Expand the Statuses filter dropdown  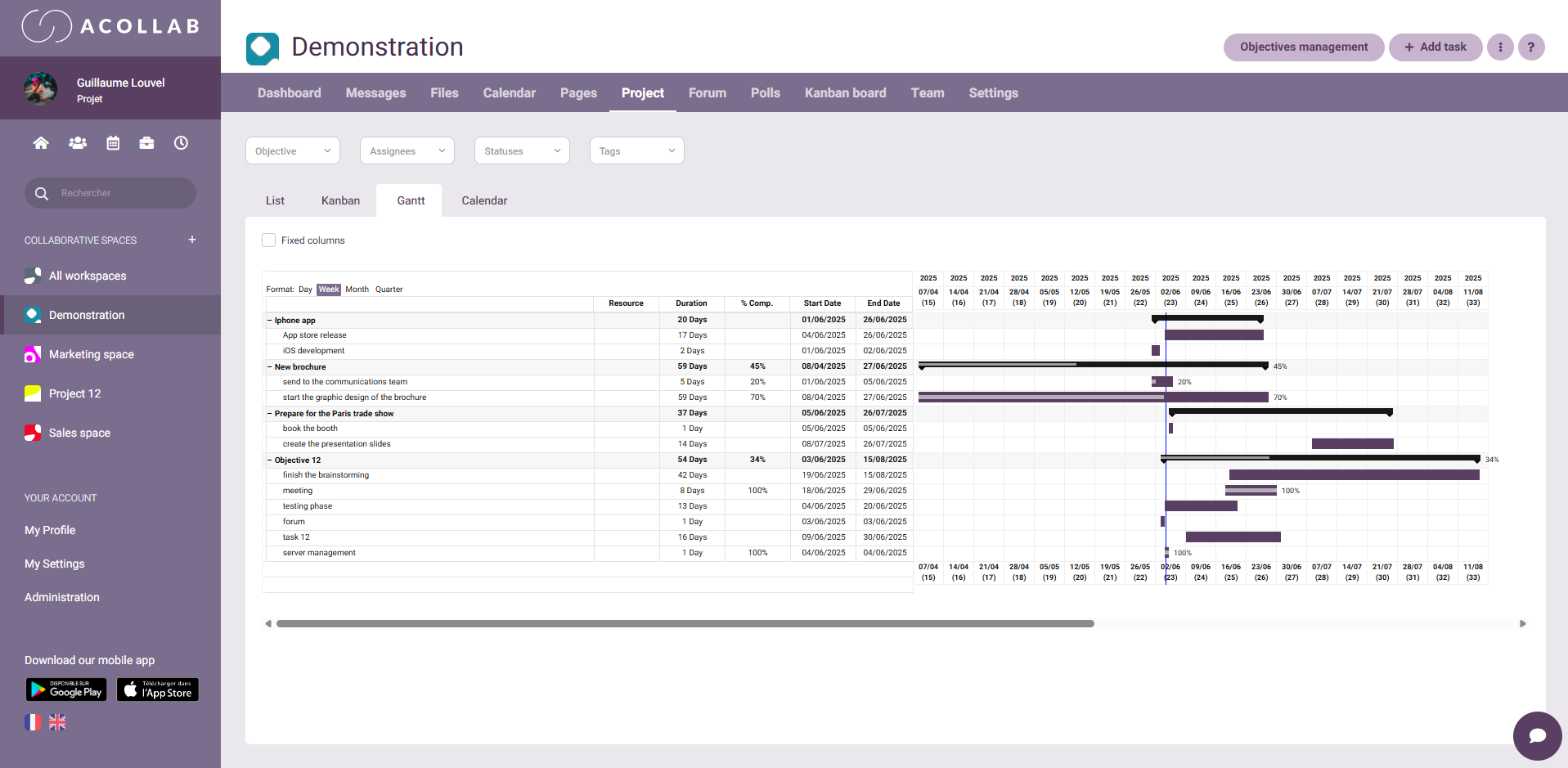click(521, 151)
